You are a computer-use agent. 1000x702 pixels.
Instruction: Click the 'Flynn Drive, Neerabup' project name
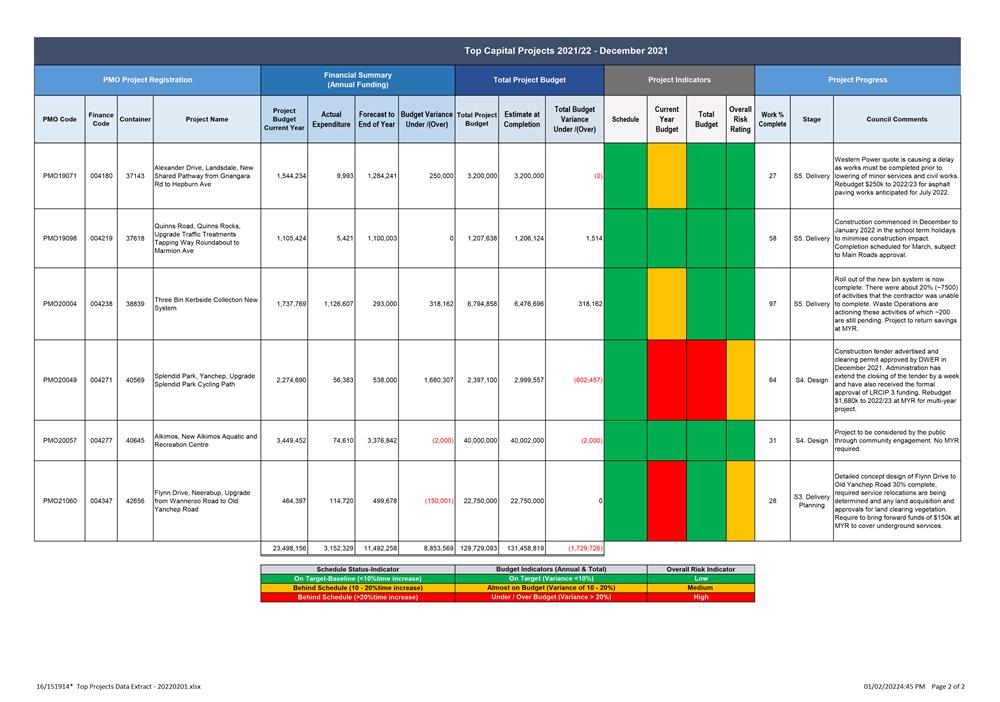[x=202, y=501]
